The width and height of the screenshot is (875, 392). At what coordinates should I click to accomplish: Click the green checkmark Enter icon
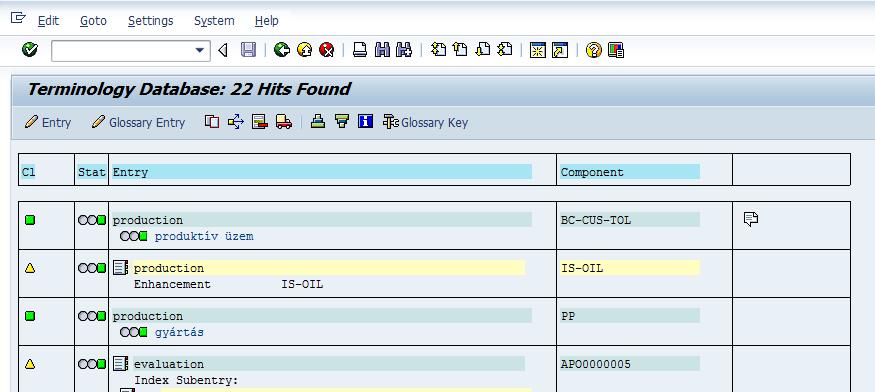[30, 50]
